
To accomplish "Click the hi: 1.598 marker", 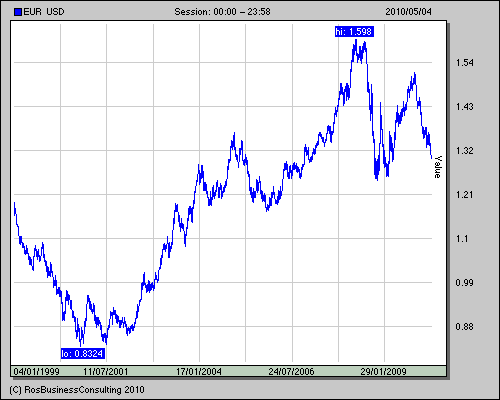I will pyautogui.click(x=354, y=32).
